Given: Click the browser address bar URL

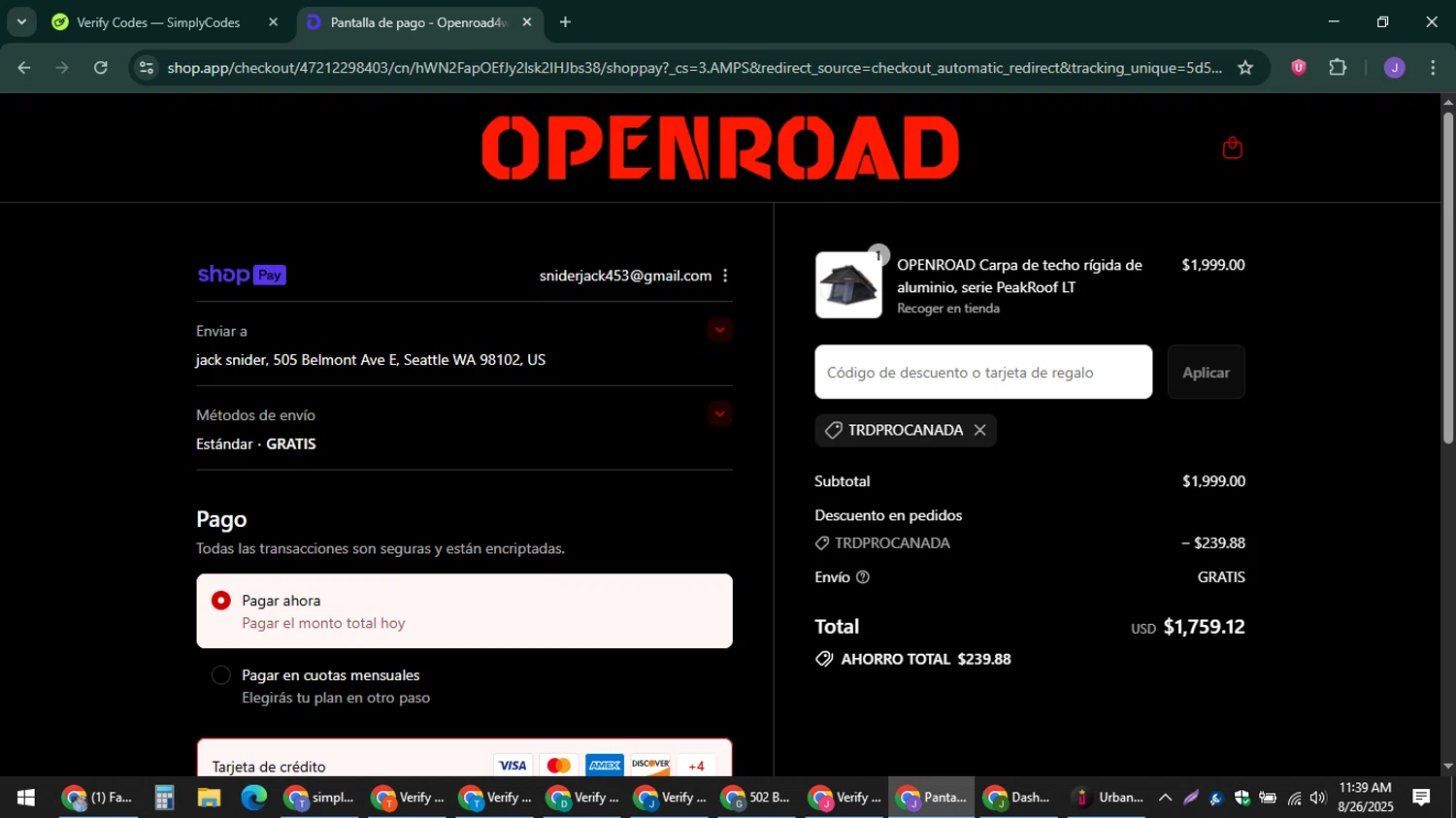Looking at the screenshot, I should [x=694, y=68].
